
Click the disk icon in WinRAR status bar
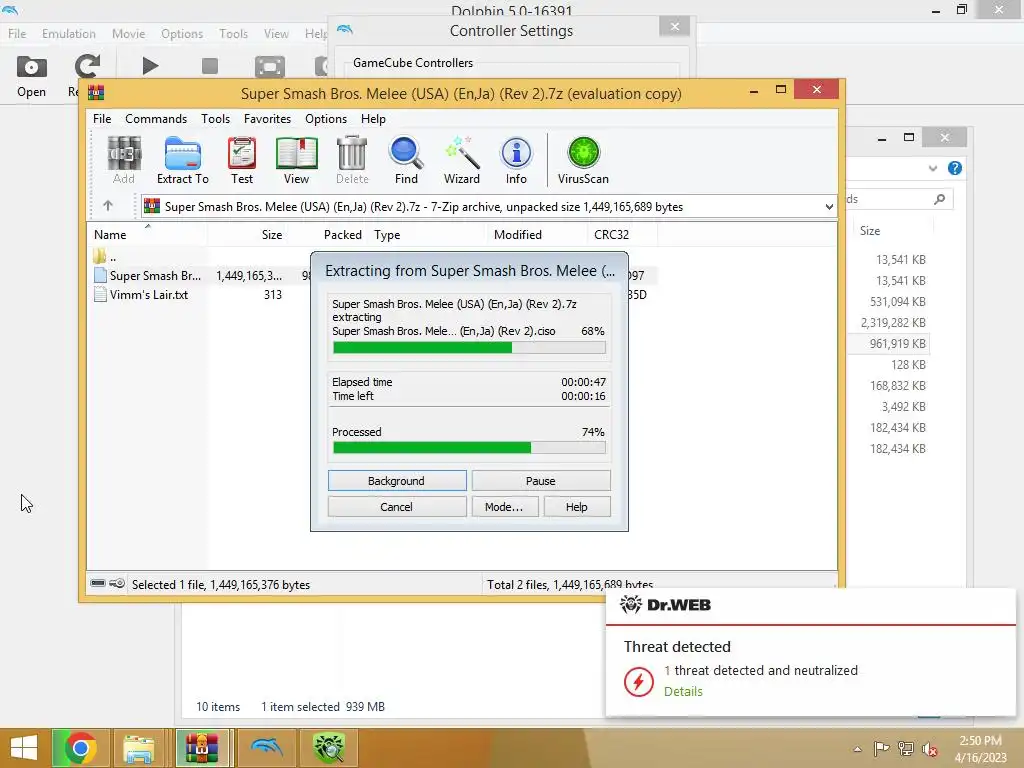point(98,583)
